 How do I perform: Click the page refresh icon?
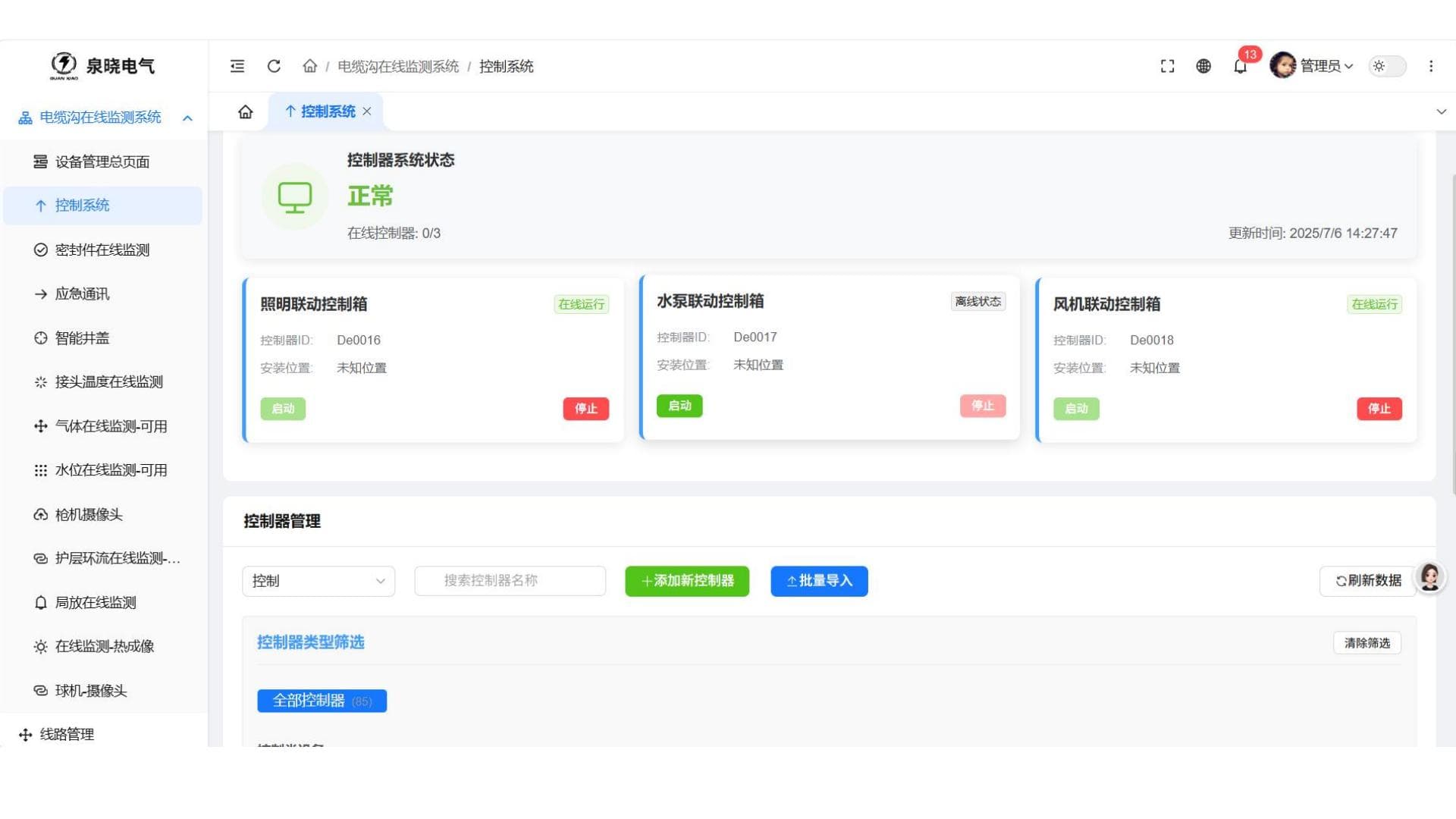(274, 66)
